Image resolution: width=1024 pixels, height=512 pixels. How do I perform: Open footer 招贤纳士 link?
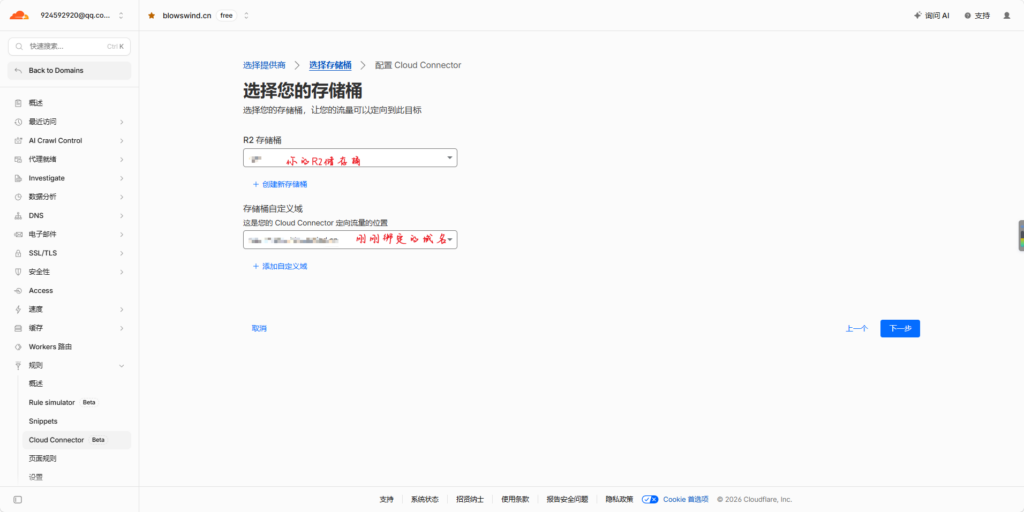pyautogui.click(x=470, y=500)
